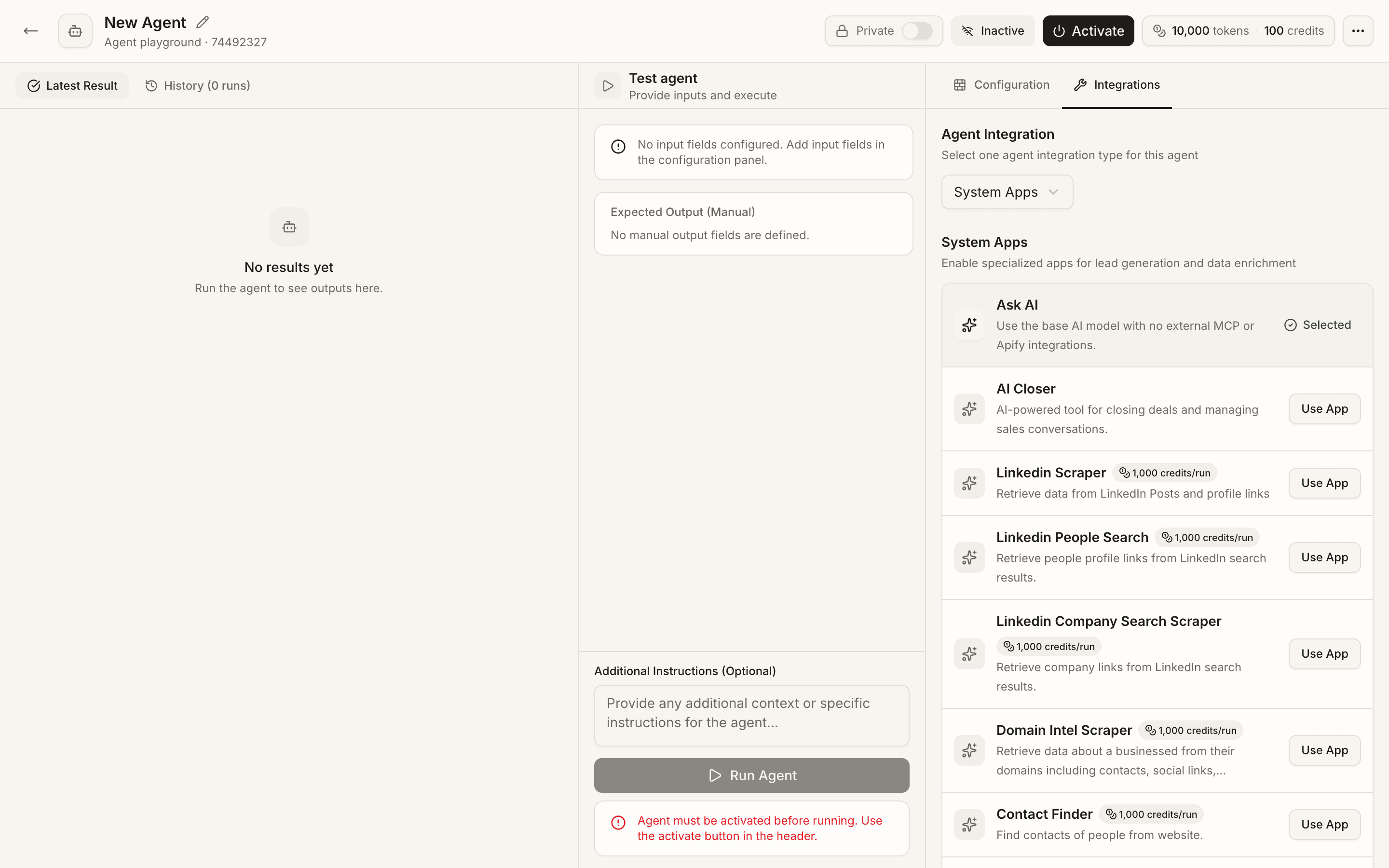Click the Agent playground · 74492327 subtitle

[x=185, y=42]
